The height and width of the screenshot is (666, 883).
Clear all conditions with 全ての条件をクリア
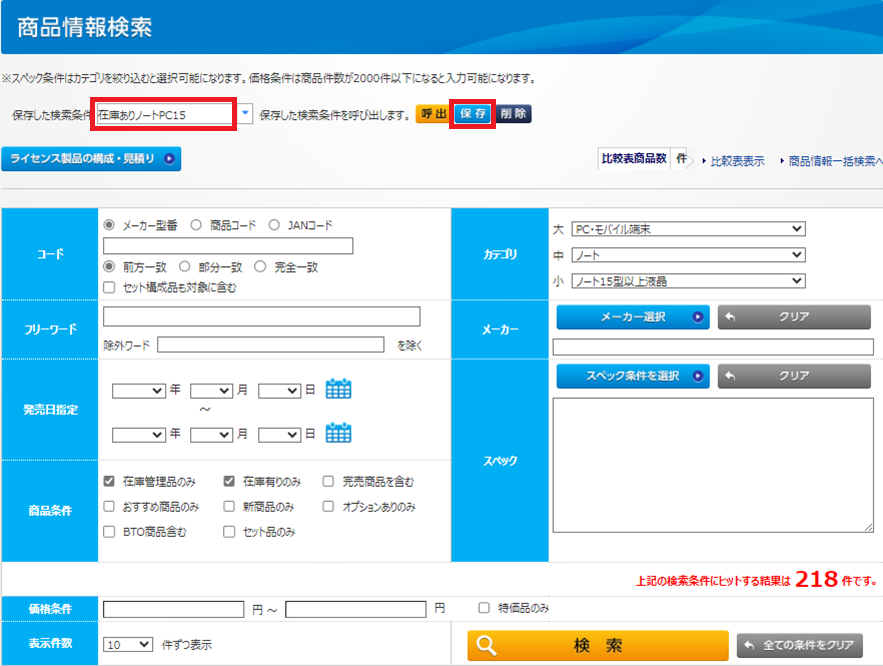[x=800, y=645]
